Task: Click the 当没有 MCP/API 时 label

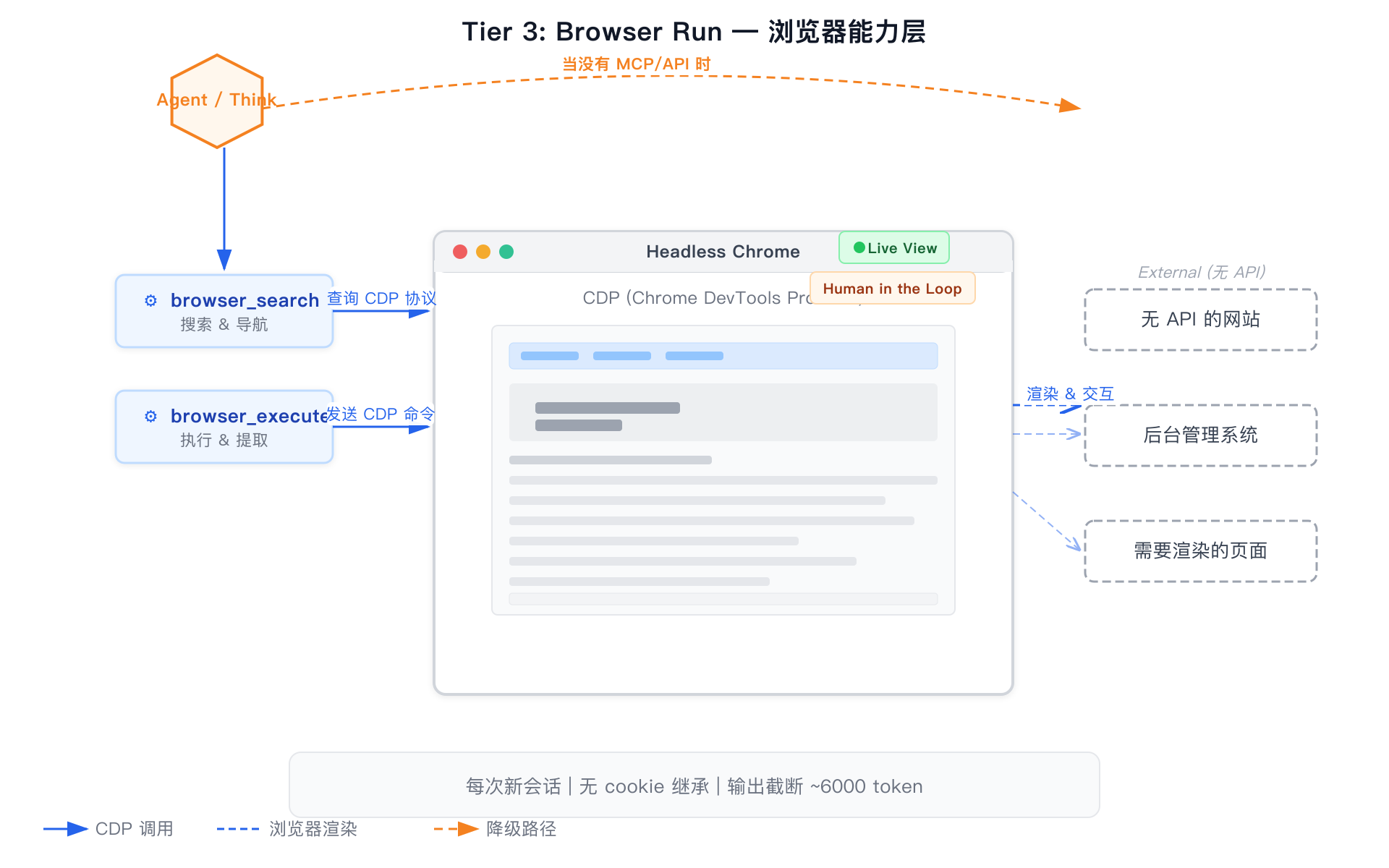Action: [x=637, y=63]
